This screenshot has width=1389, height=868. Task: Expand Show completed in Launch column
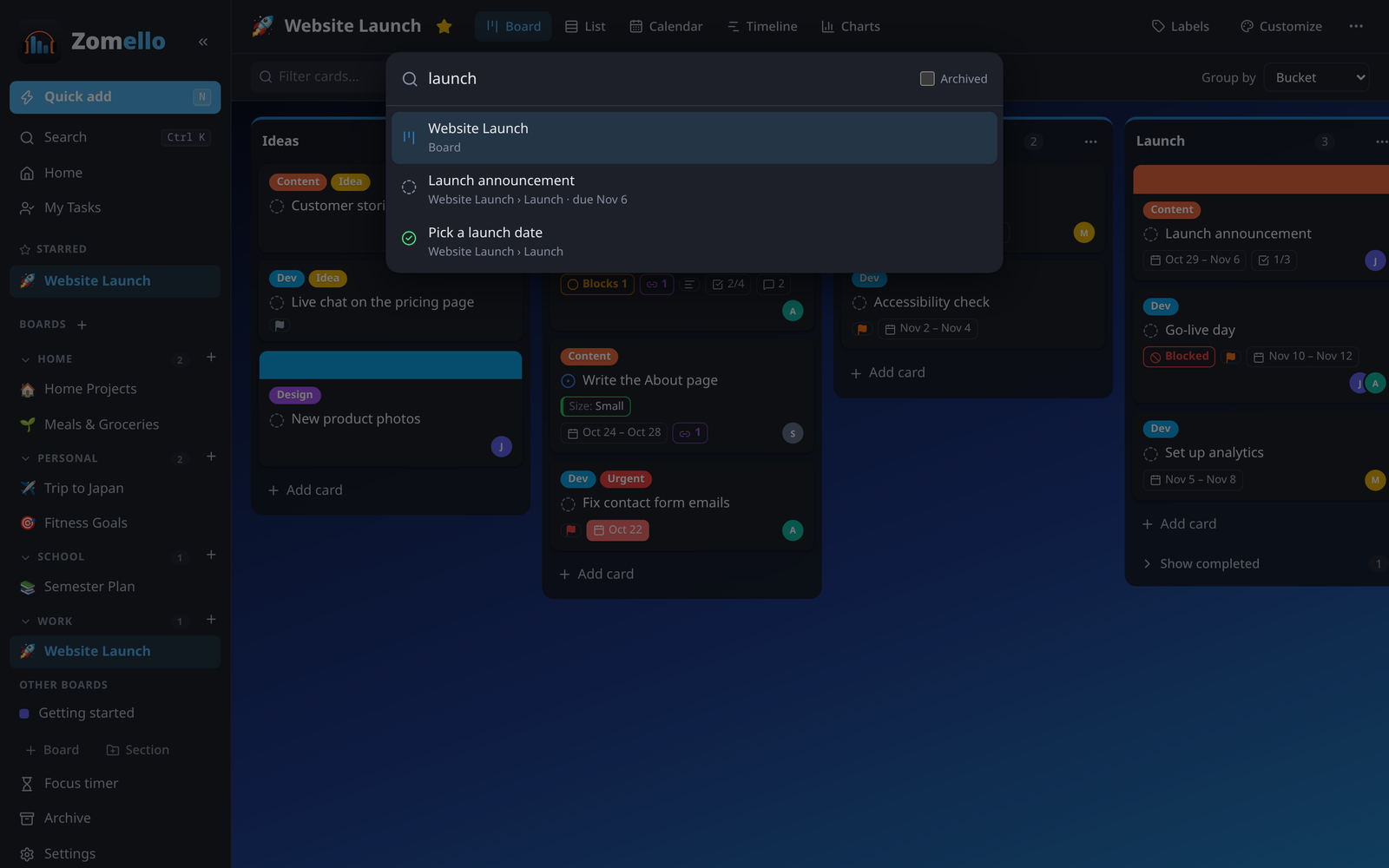click(1209, 563)
